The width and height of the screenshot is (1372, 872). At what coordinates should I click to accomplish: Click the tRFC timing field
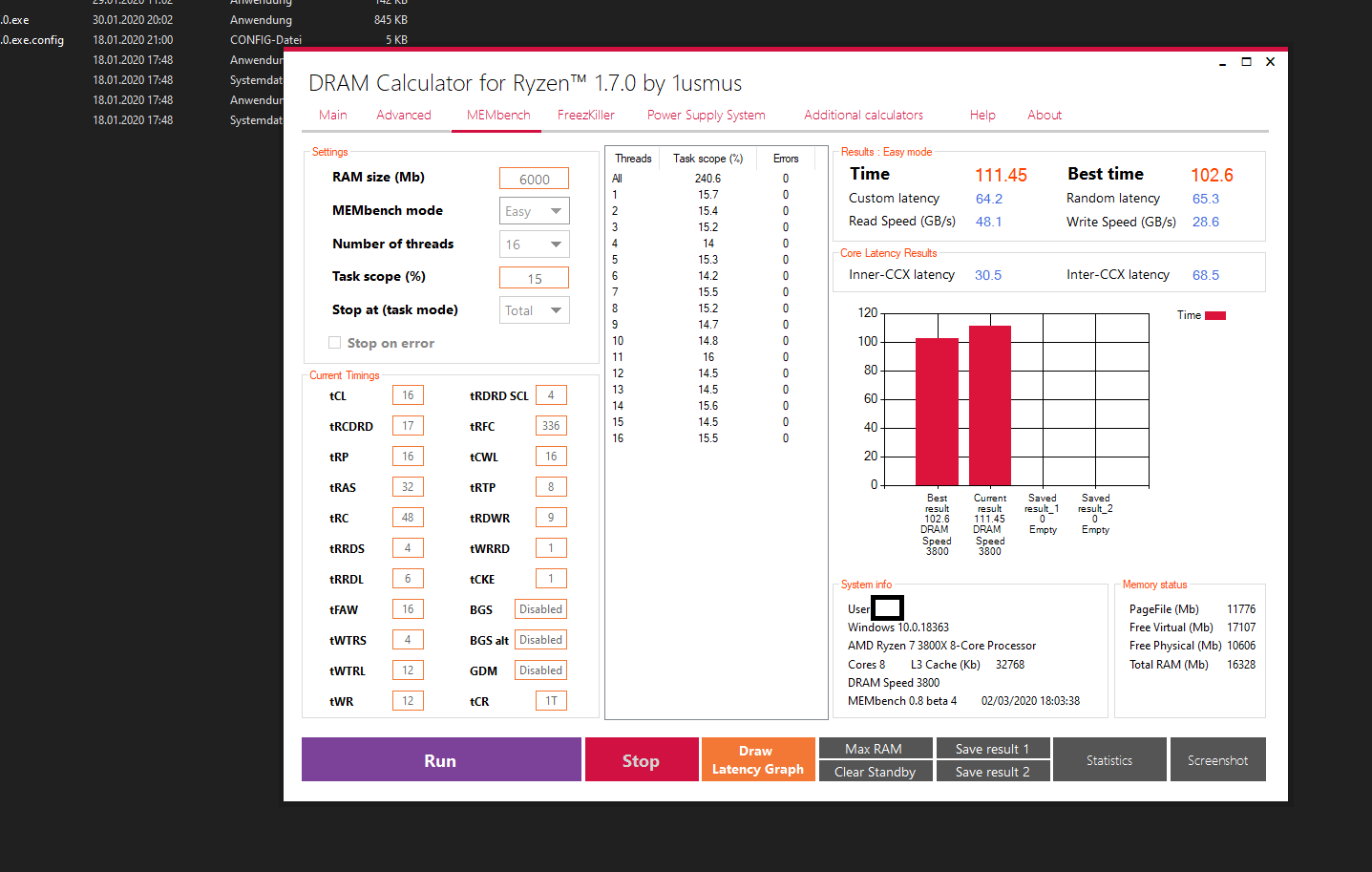tap(551, 426)
